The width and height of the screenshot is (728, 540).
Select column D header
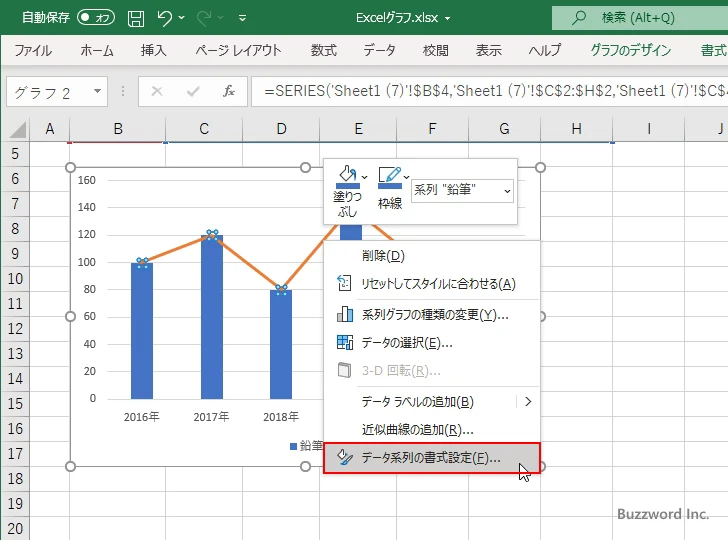coord(281,129)
